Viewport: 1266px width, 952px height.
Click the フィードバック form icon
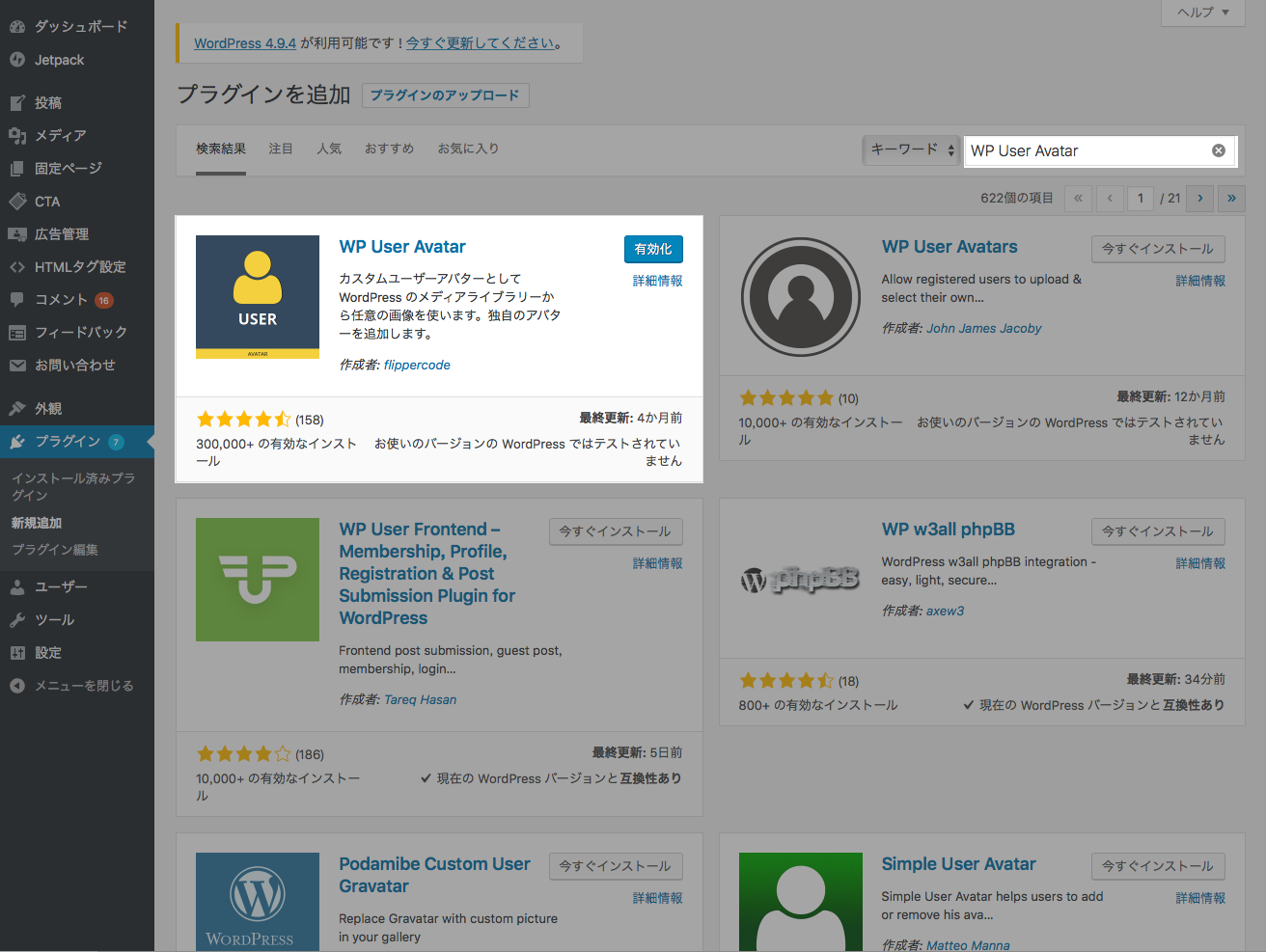17,333
